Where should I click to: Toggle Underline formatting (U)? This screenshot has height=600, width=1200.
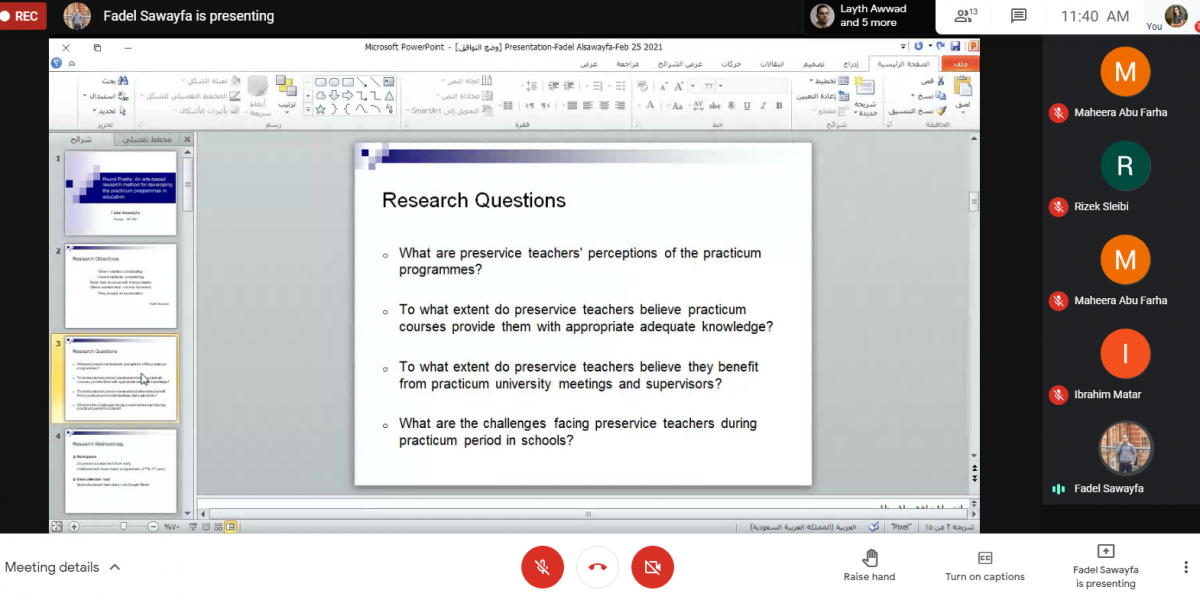click(747, 106)
